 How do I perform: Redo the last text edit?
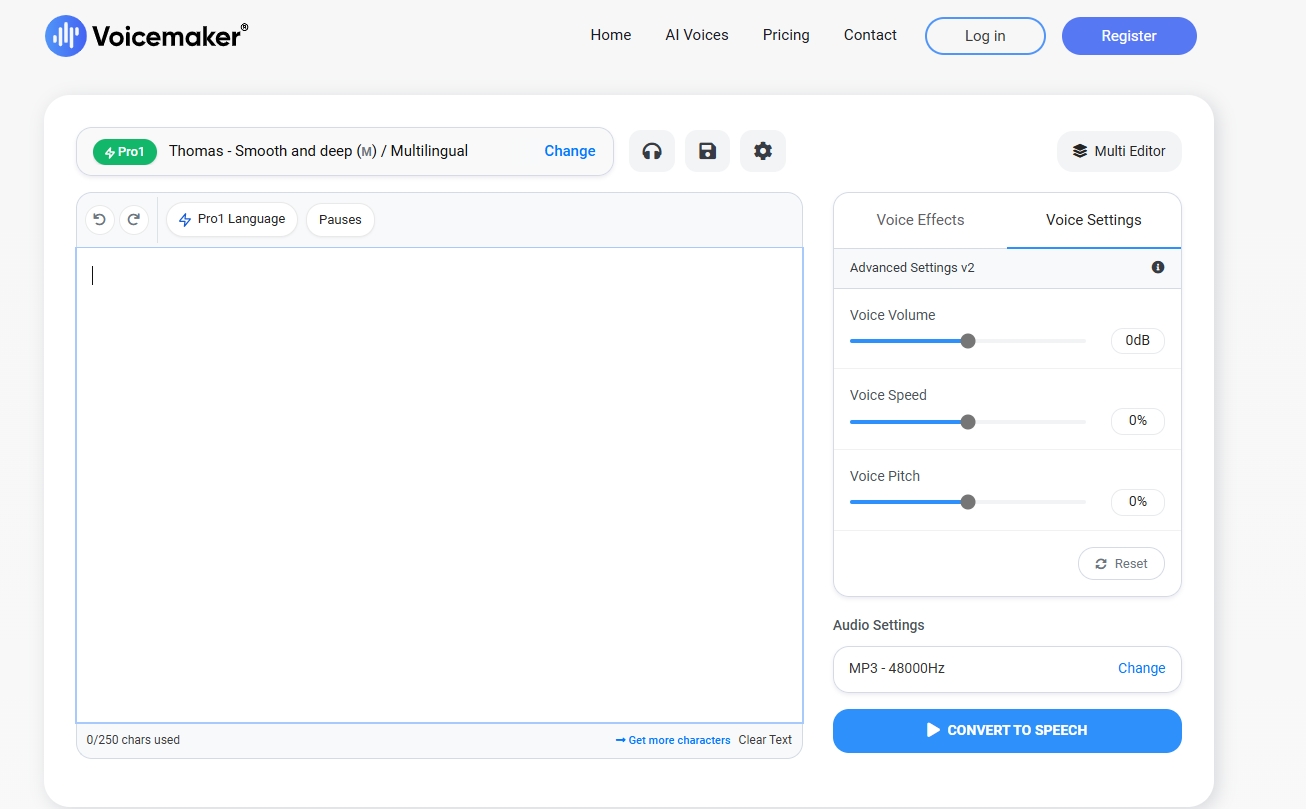pyautogui.click(x=134, y=220)
